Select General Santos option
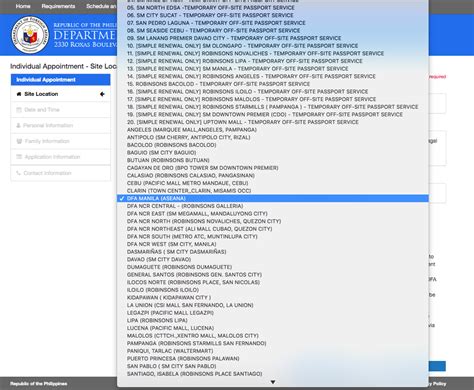The image size is (474, 390). tap(273, 275)
